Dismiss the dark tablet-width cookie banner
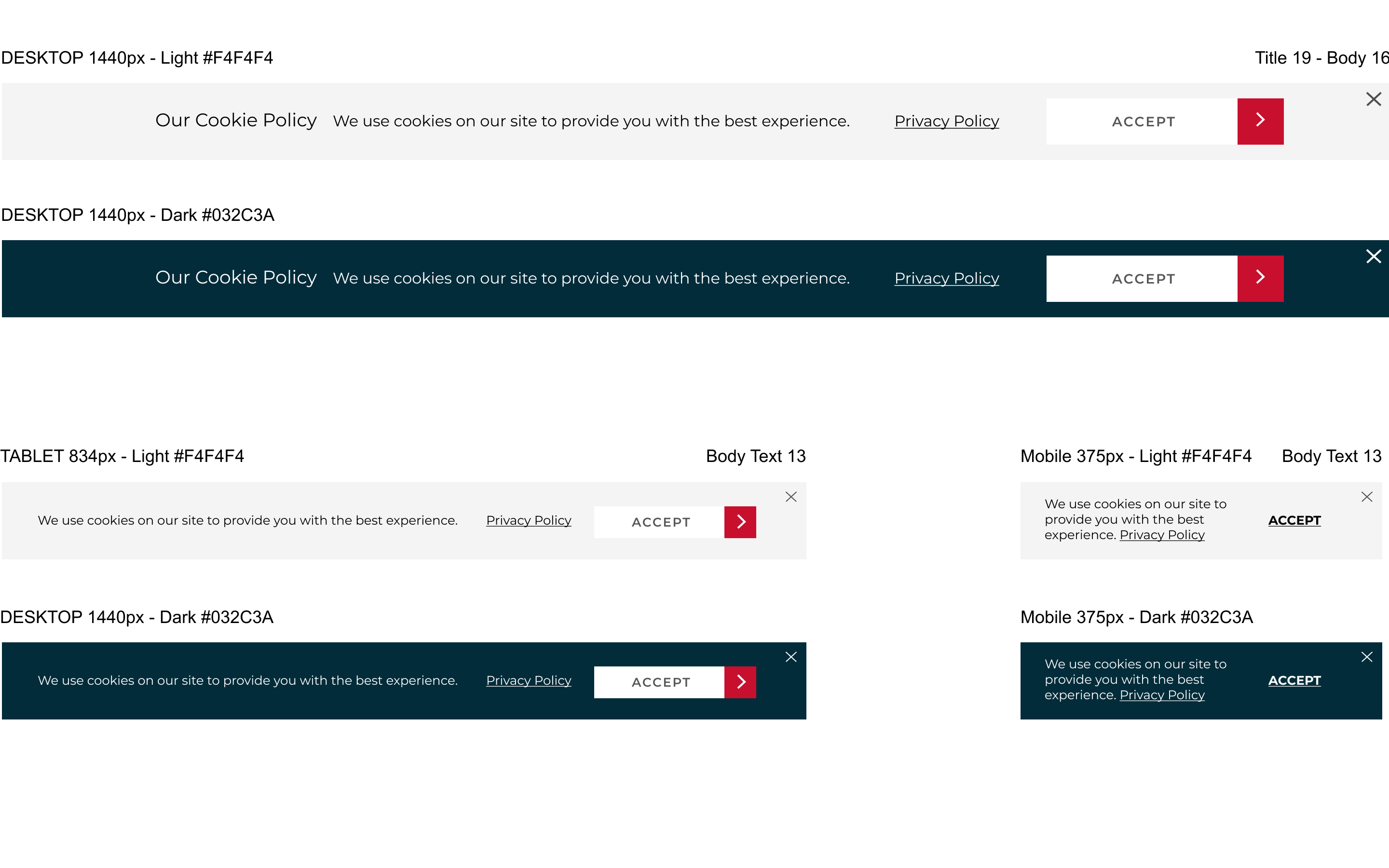 (791, 657)
